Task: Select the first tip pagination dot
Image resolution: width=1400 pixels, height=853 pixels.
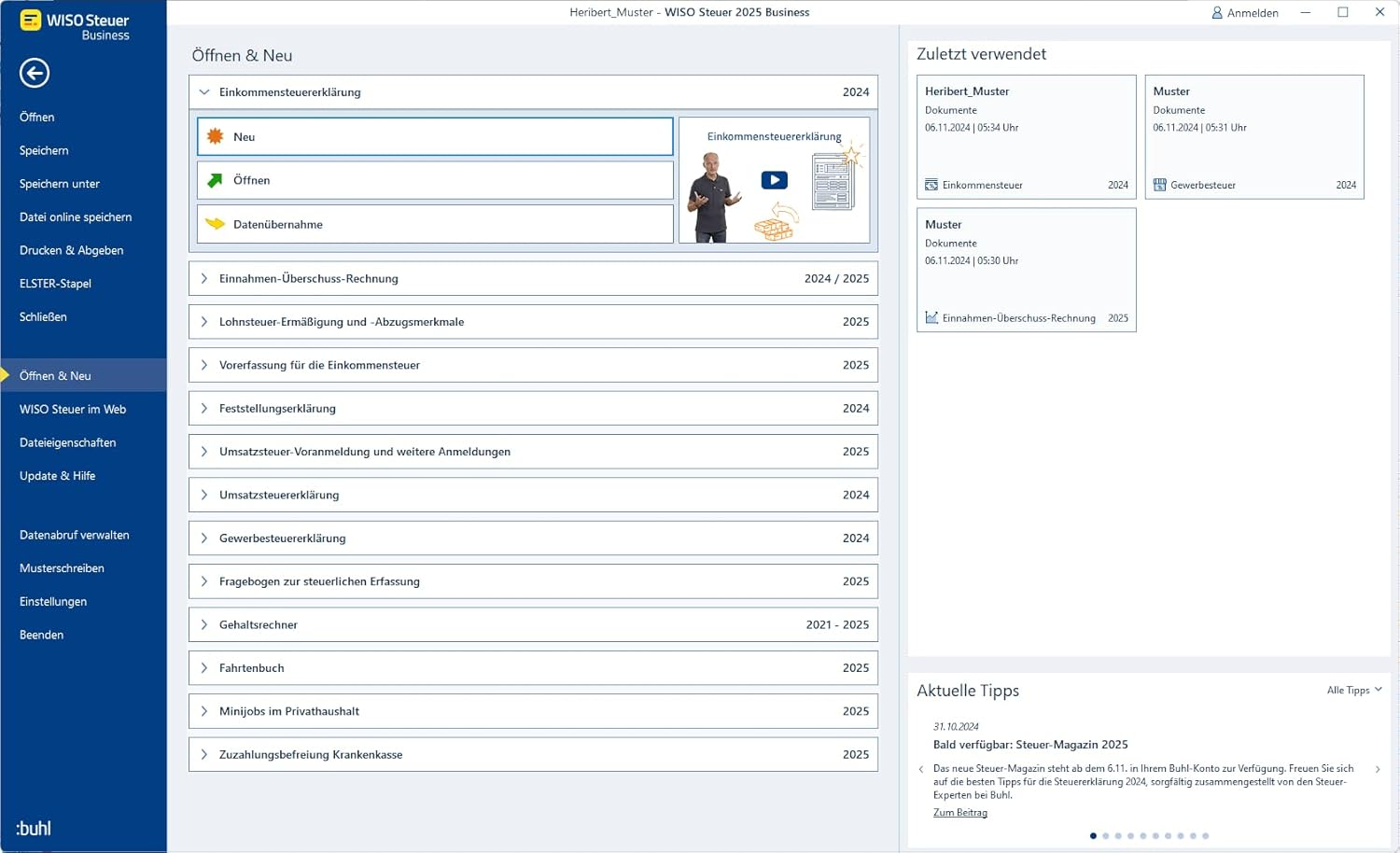Action: (1093, 836)
